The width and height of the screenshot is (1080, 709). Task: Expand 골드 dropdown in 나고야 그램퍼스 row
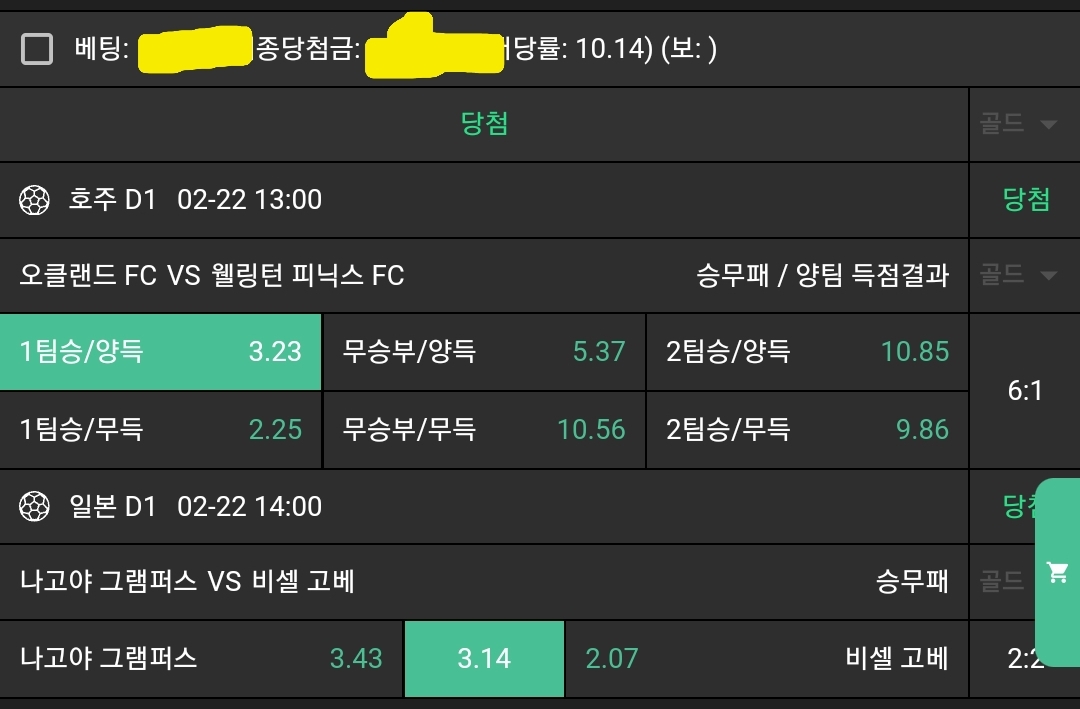pyautogui.click(x=1003, y=581)
